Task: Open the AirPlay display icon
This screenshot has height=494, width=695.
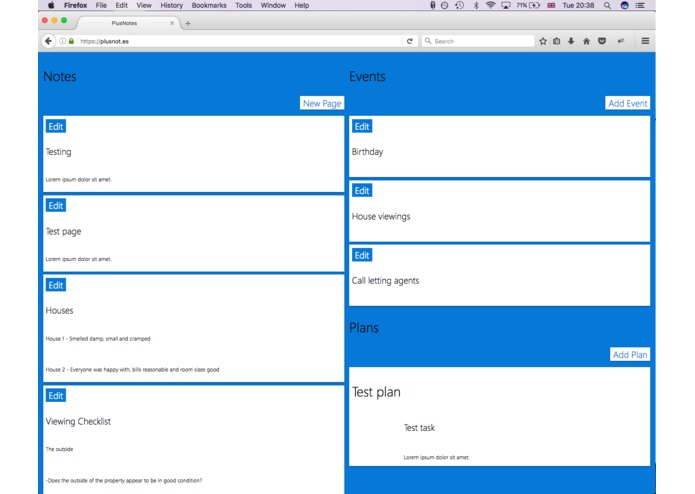Action: (x=506, y=5)
